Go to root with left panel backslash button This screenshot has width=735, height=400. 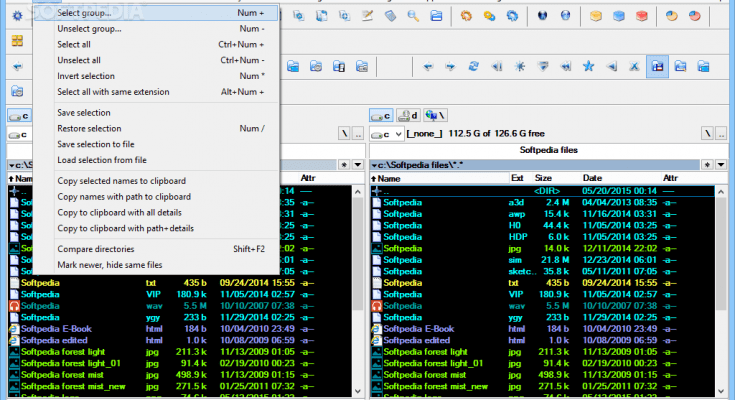[x=344, y=134]
